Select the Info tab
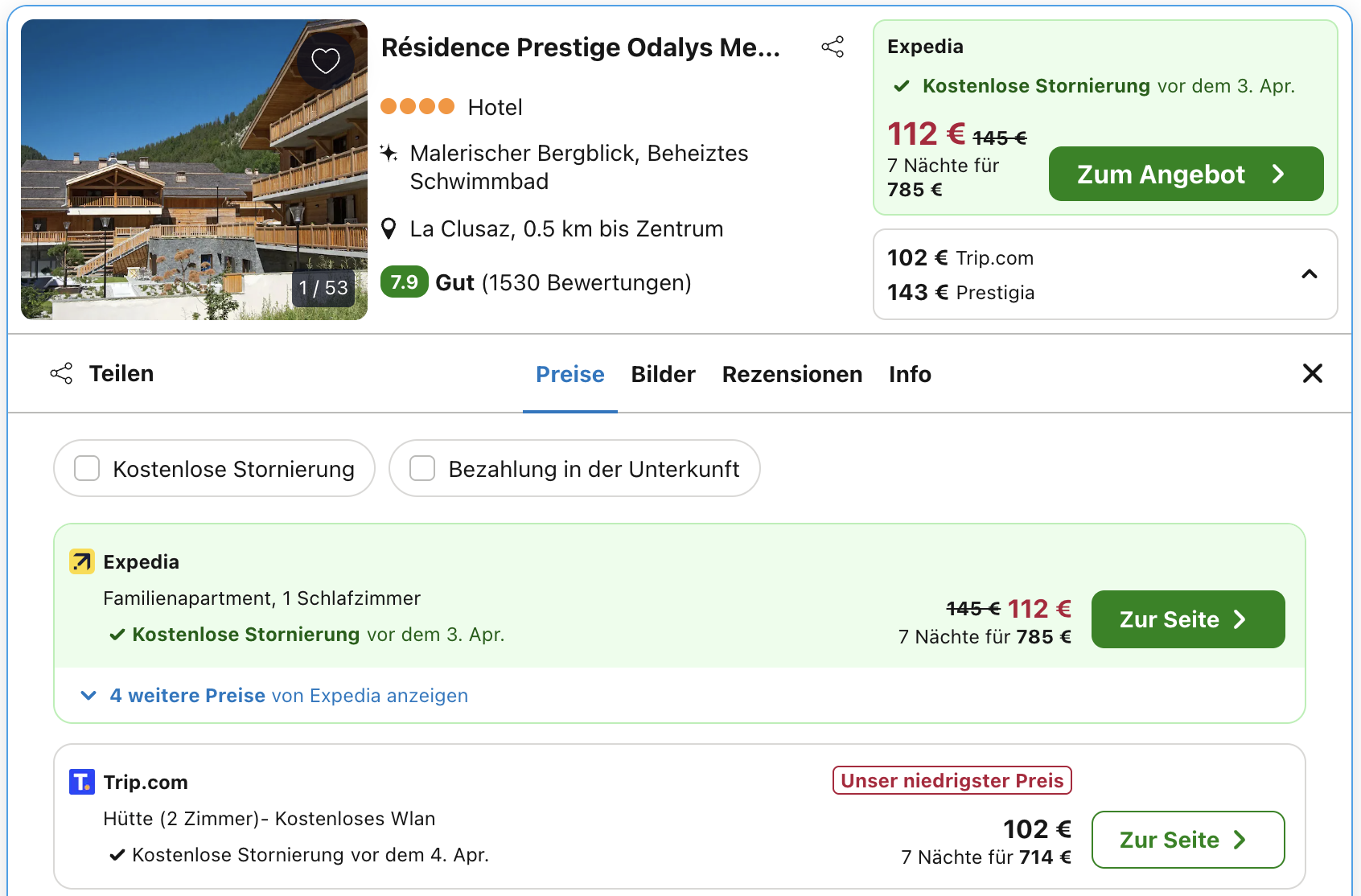Viewport: 1361px width, 896px height. tap(910, 375)
